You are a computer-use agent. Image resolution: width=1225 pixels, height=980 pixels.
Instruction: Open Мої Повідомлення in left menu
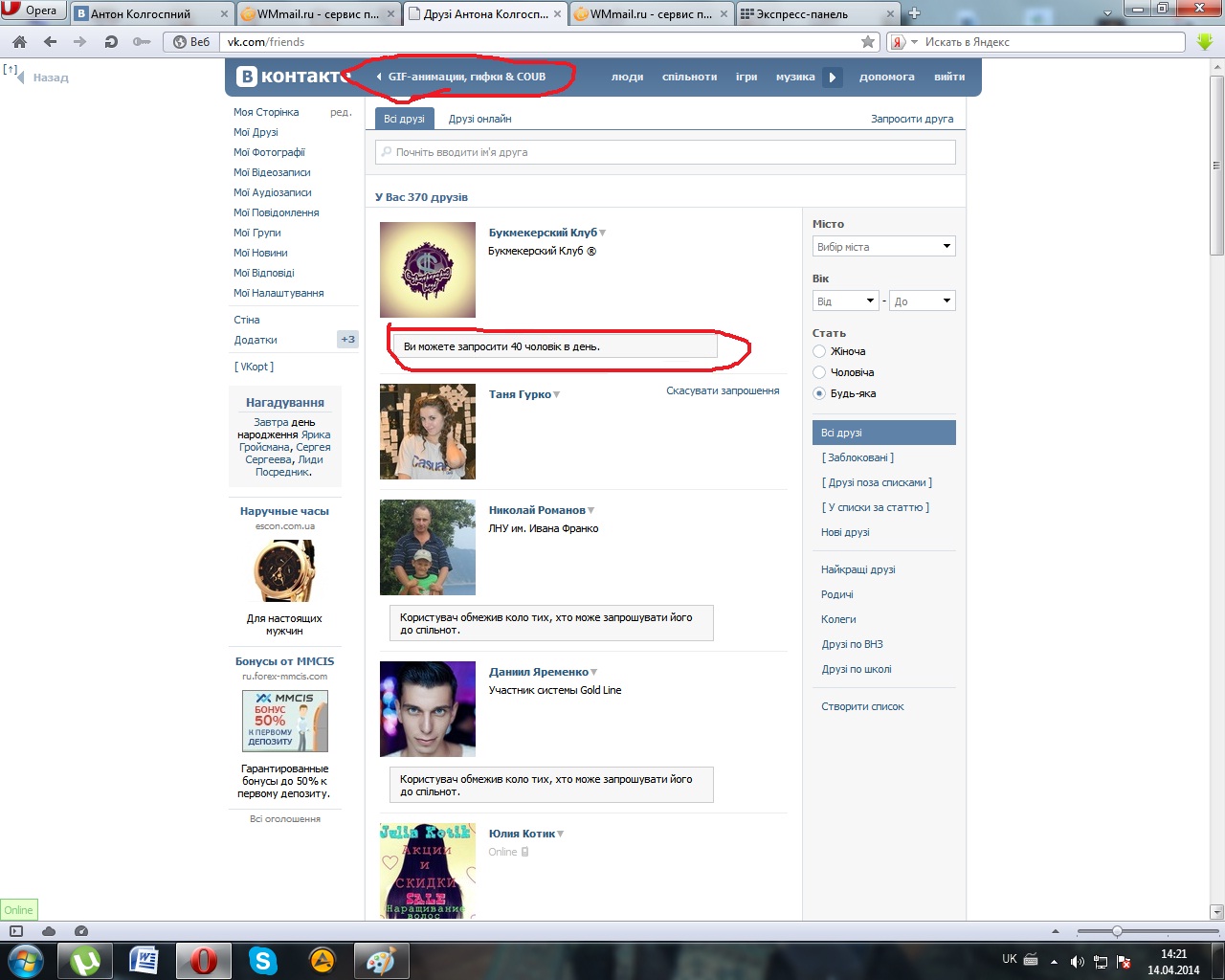(x=277, y=212)
